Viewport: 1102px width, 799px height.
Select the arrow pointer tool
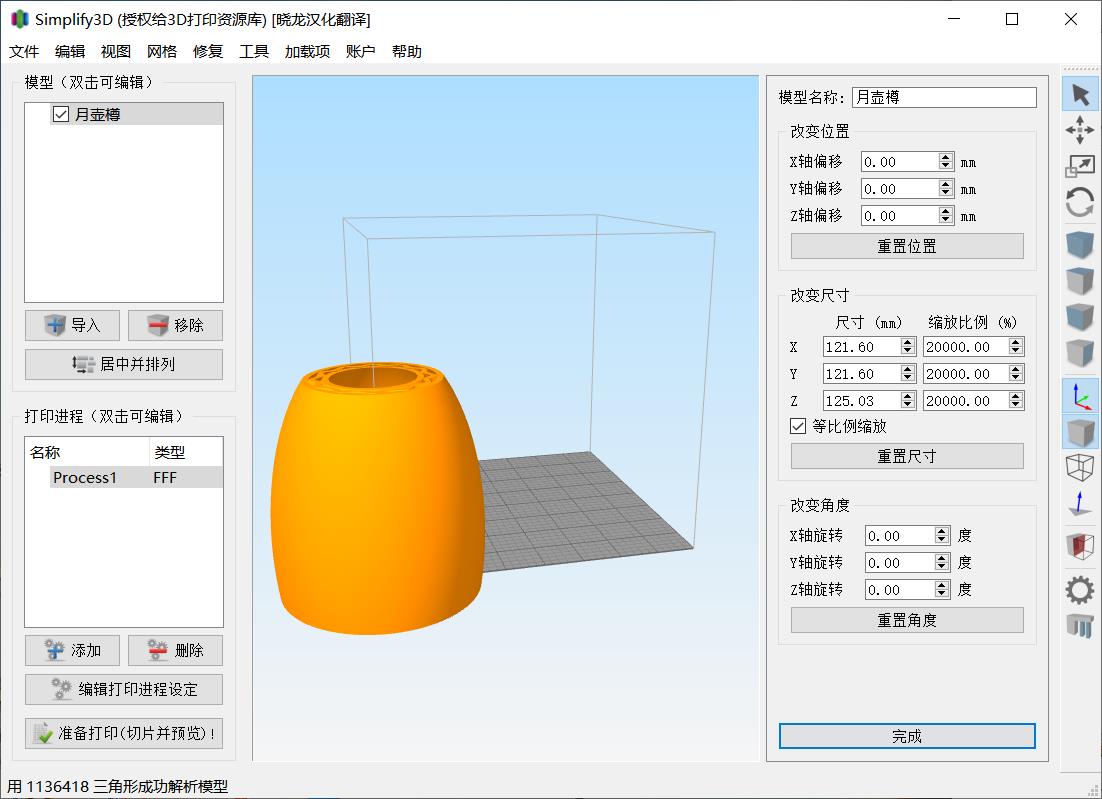[x=1080, y=95]
